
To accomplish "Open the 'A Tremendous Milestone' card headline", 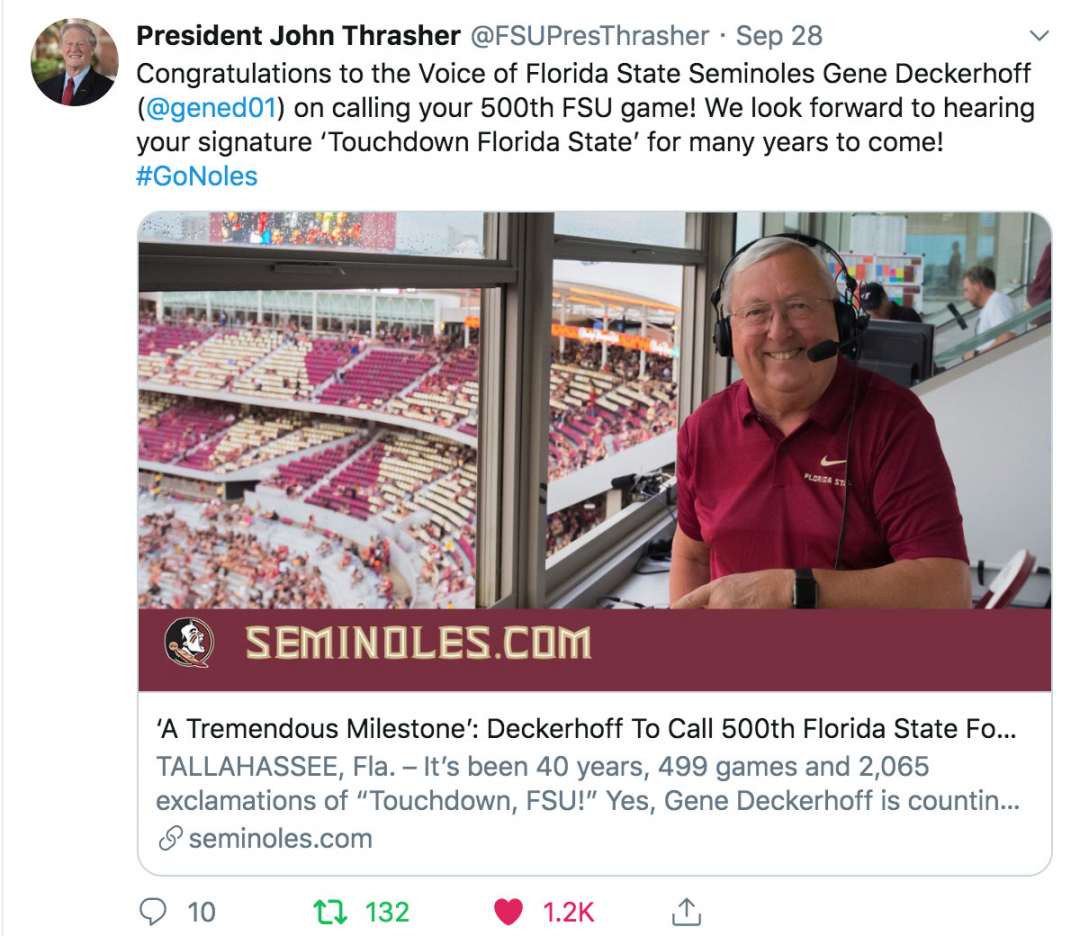I will click(x=585, y=729).
